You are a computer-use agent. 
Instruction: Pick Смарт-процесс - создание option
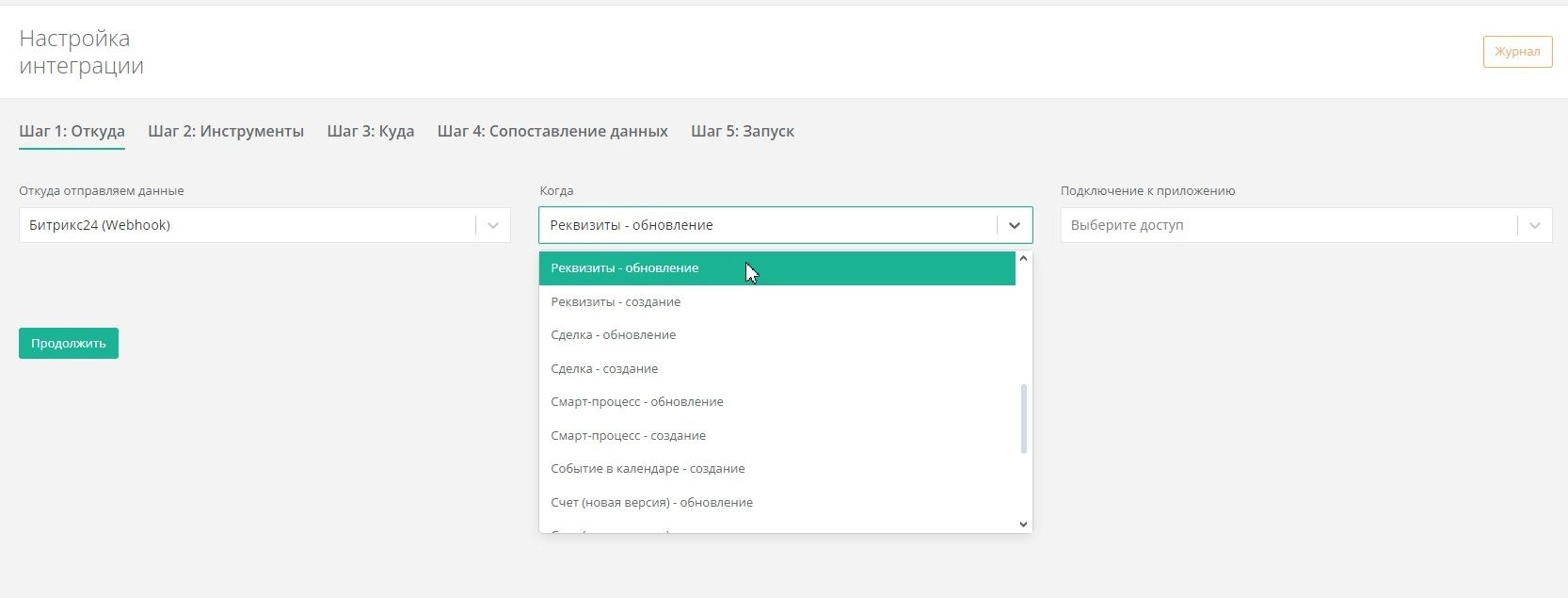628,436
